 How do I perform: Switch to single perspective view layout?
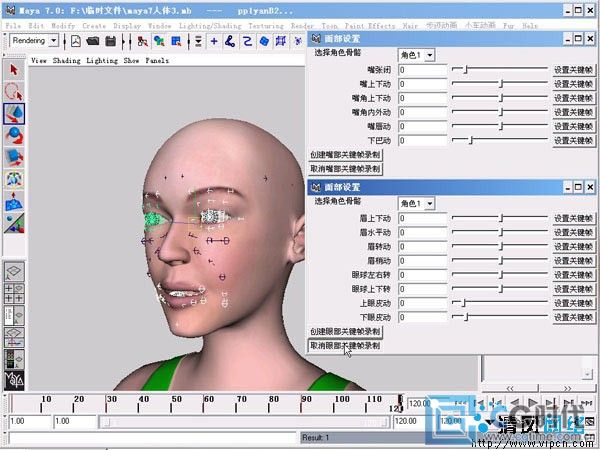click(x=14, y=272)
